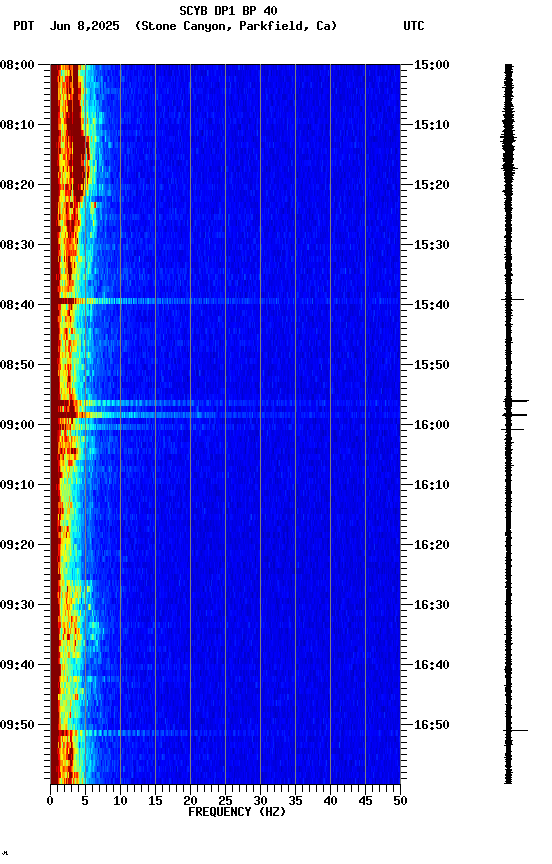Click the '(Stone Canyon, Parkfield, Ca)' location text

point(236,26)
